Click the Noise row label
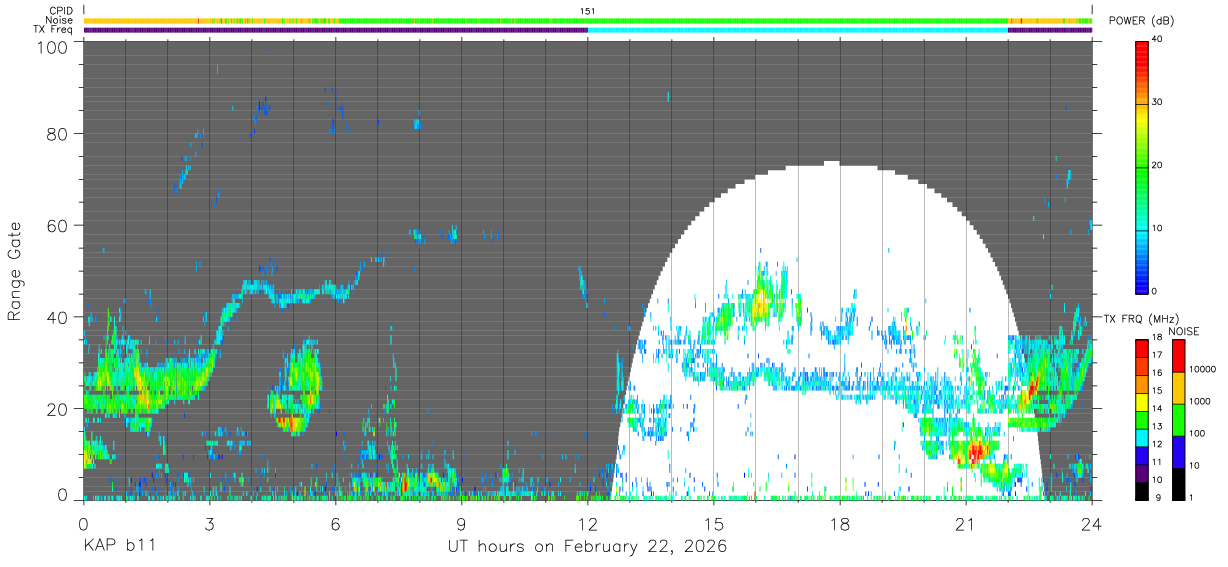 tap(59, 20)
